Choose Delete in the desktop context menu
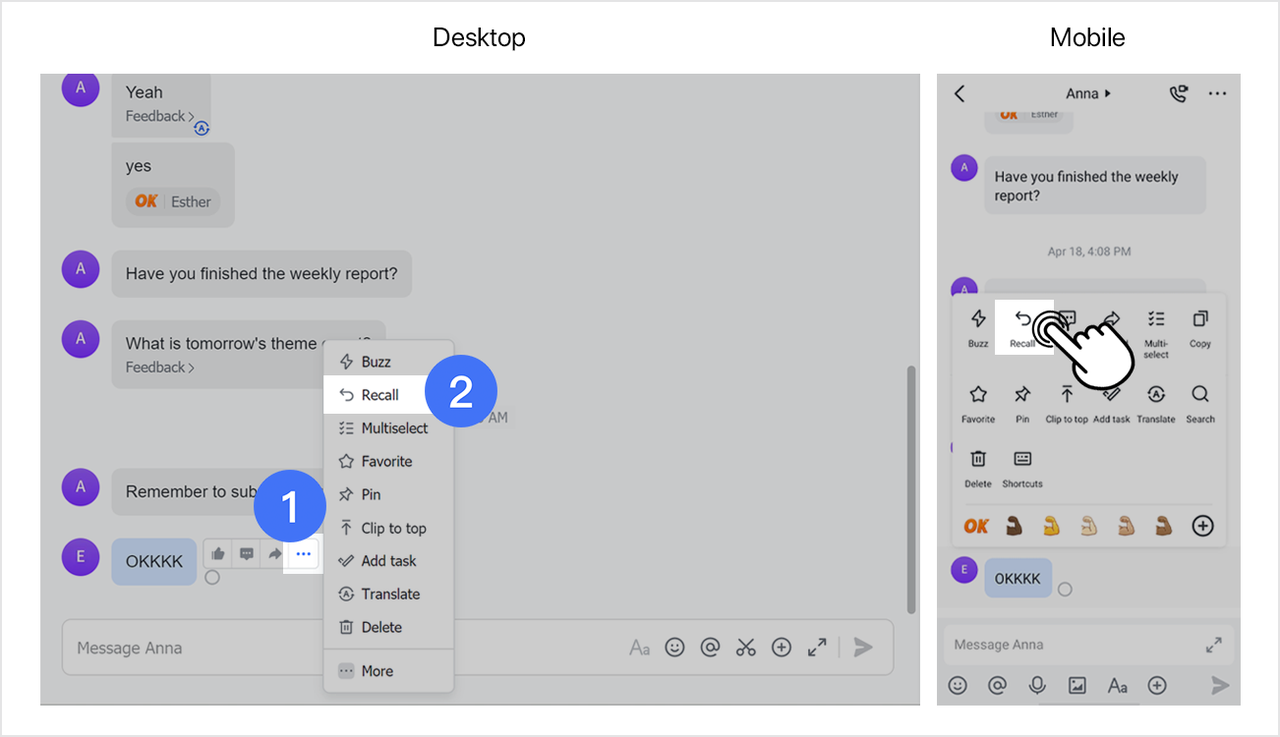This screenshot has width=1280, height=737. pos(381,627)
